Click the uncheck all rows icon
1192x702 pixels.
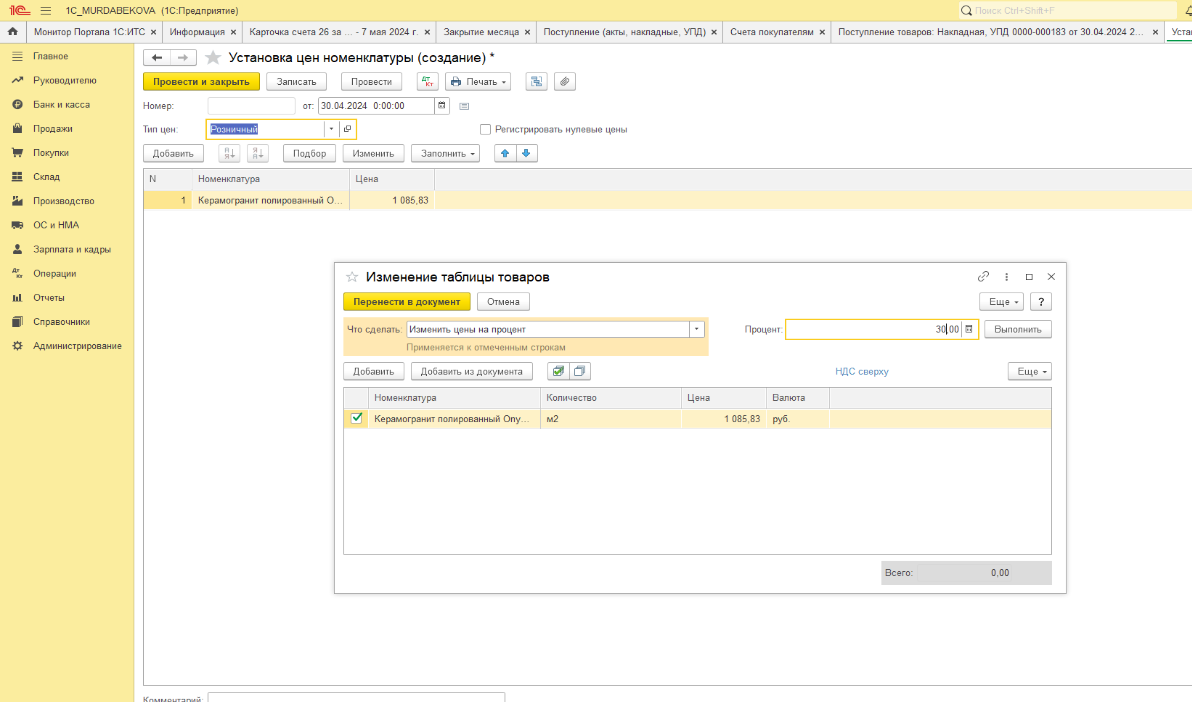tap(579, 371)
